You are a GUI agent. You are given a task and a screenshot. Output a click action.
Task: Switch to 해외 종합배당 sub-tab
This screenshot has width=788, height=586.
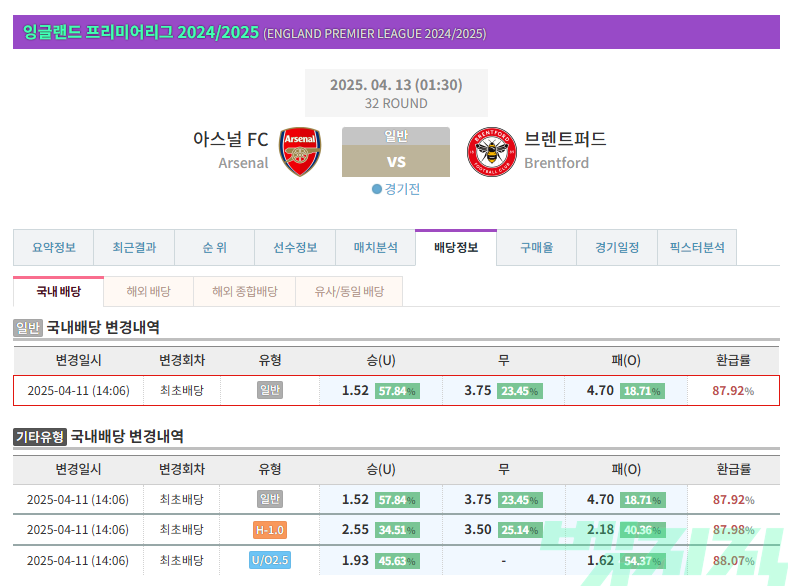click(x=245, y=291)
